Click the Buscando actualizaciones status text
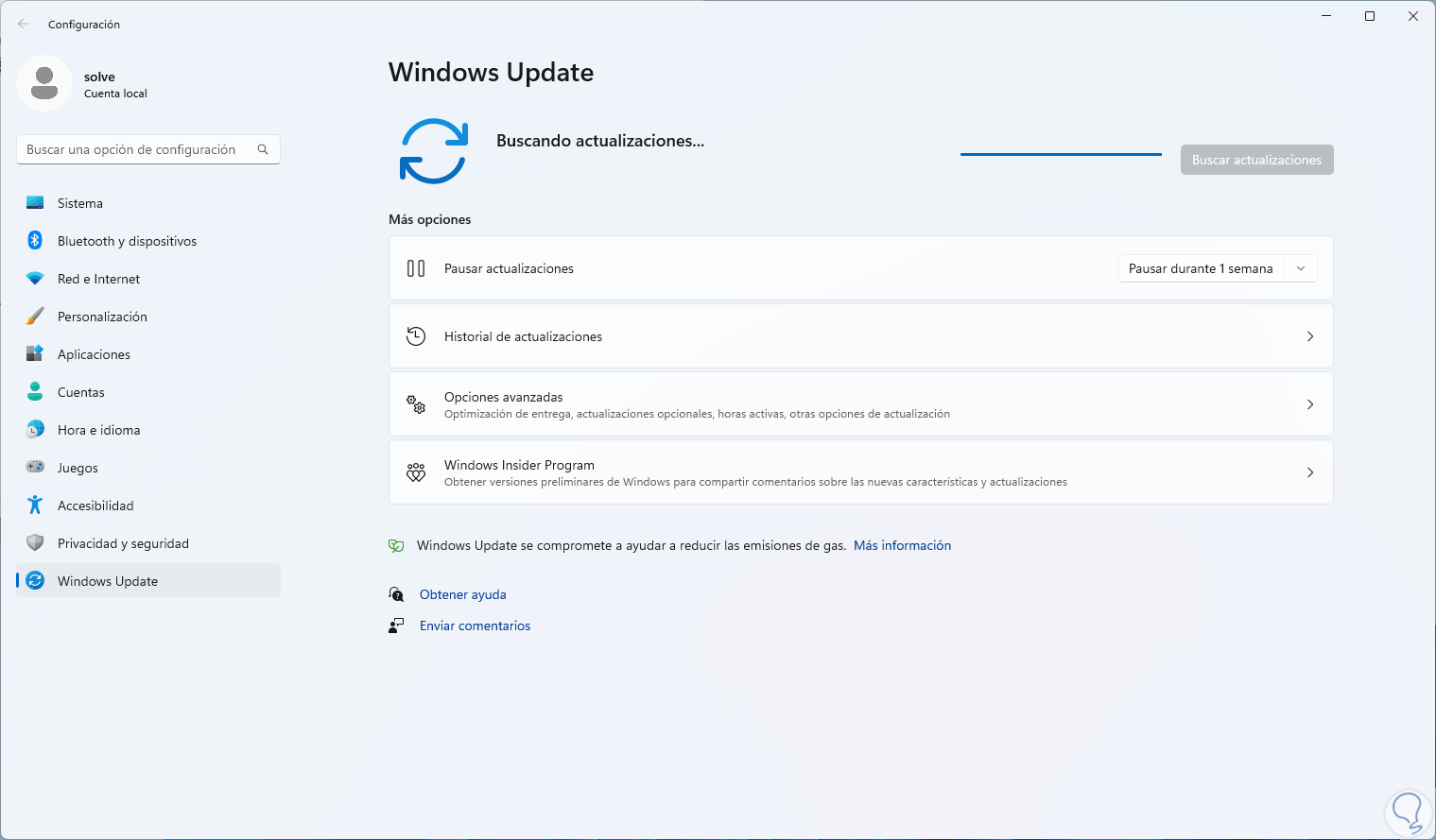The width and height of the screenshot is (1436, 840). tap(600, 141)
